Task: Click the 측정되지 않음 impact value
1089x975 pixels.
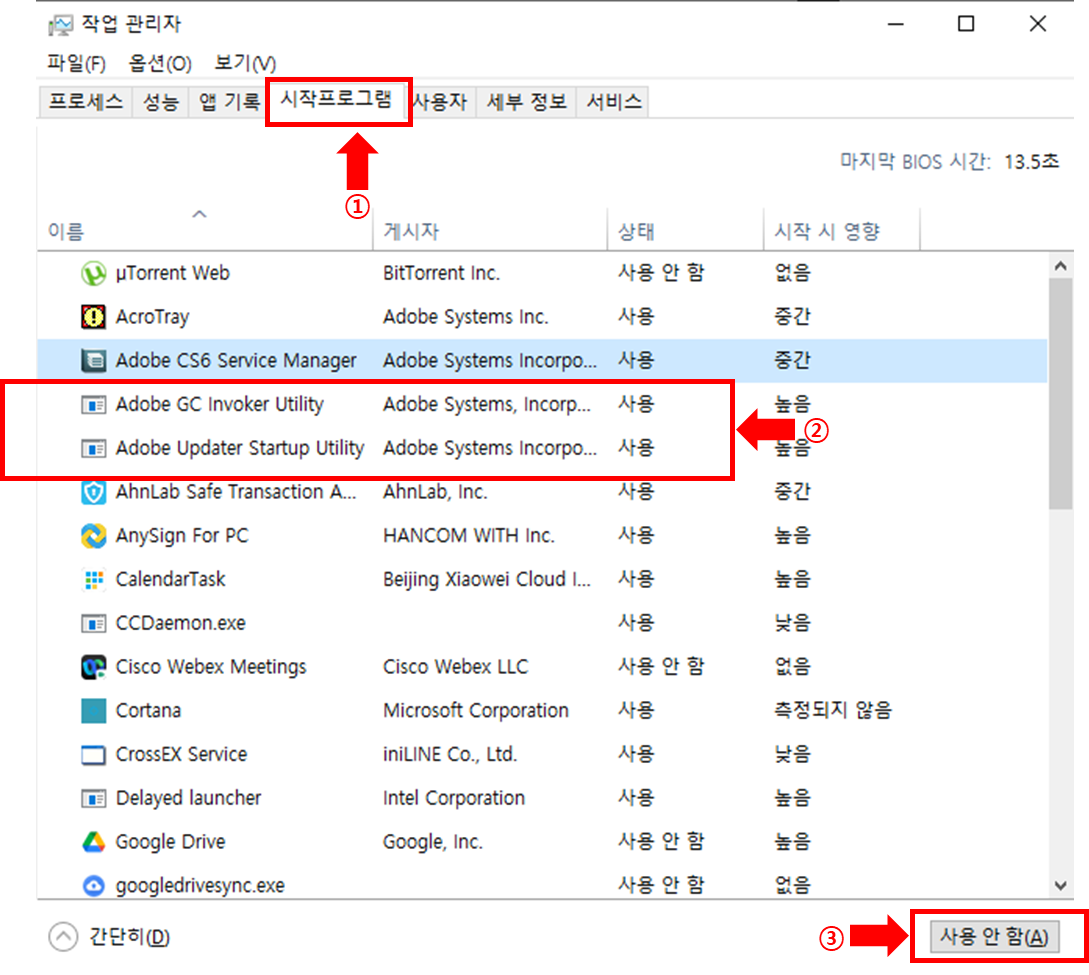Action: point(833,710)
